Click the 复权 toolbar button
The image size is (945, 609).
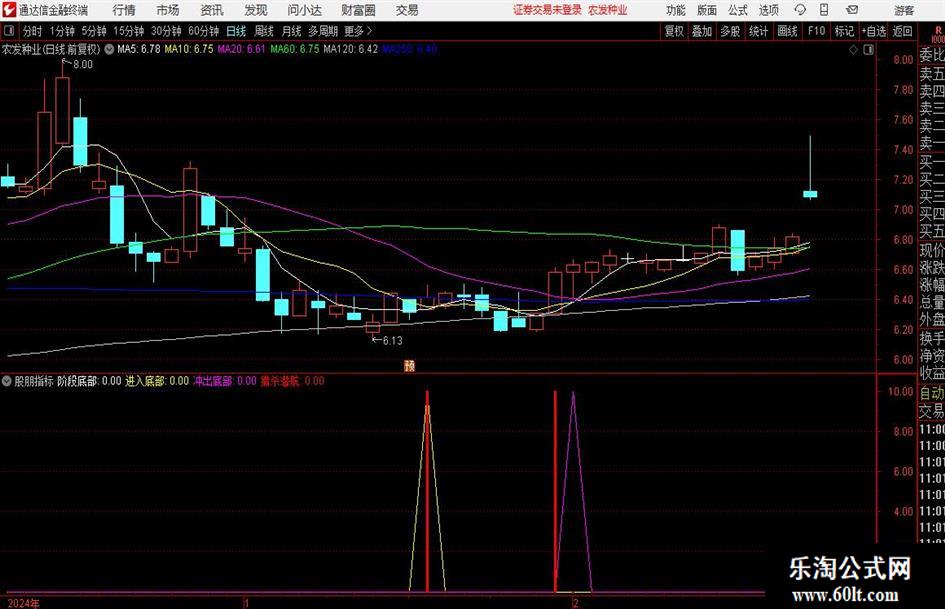click(674, 31)
